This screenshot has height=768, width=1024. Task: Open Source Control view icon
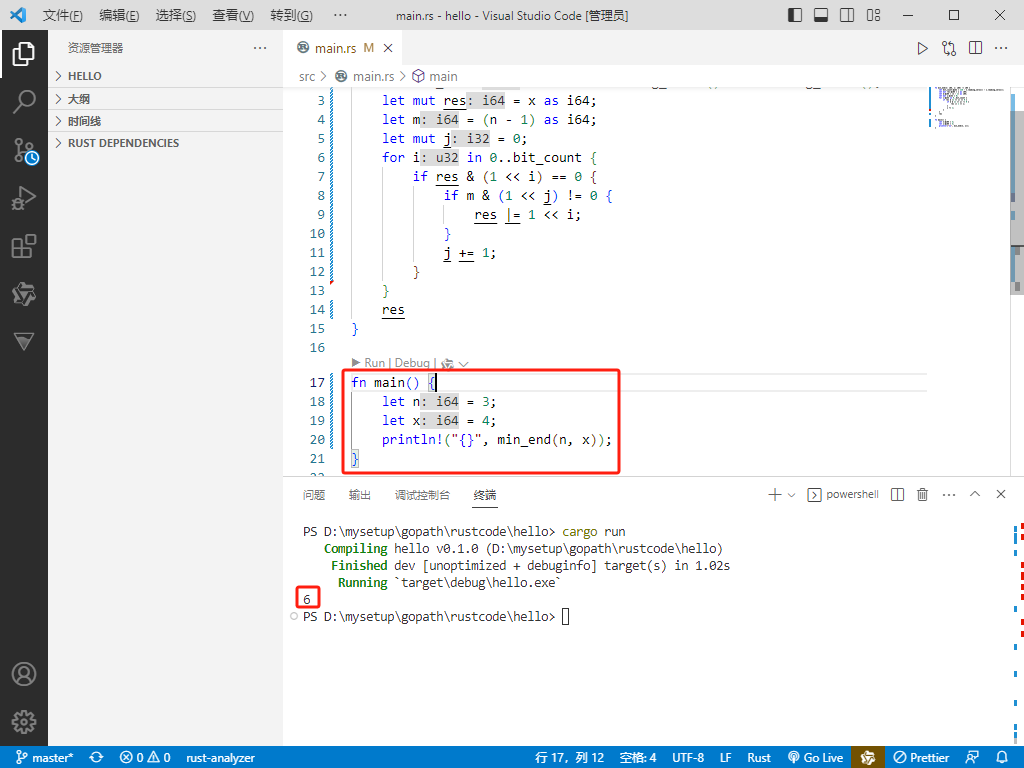[25, 150]
